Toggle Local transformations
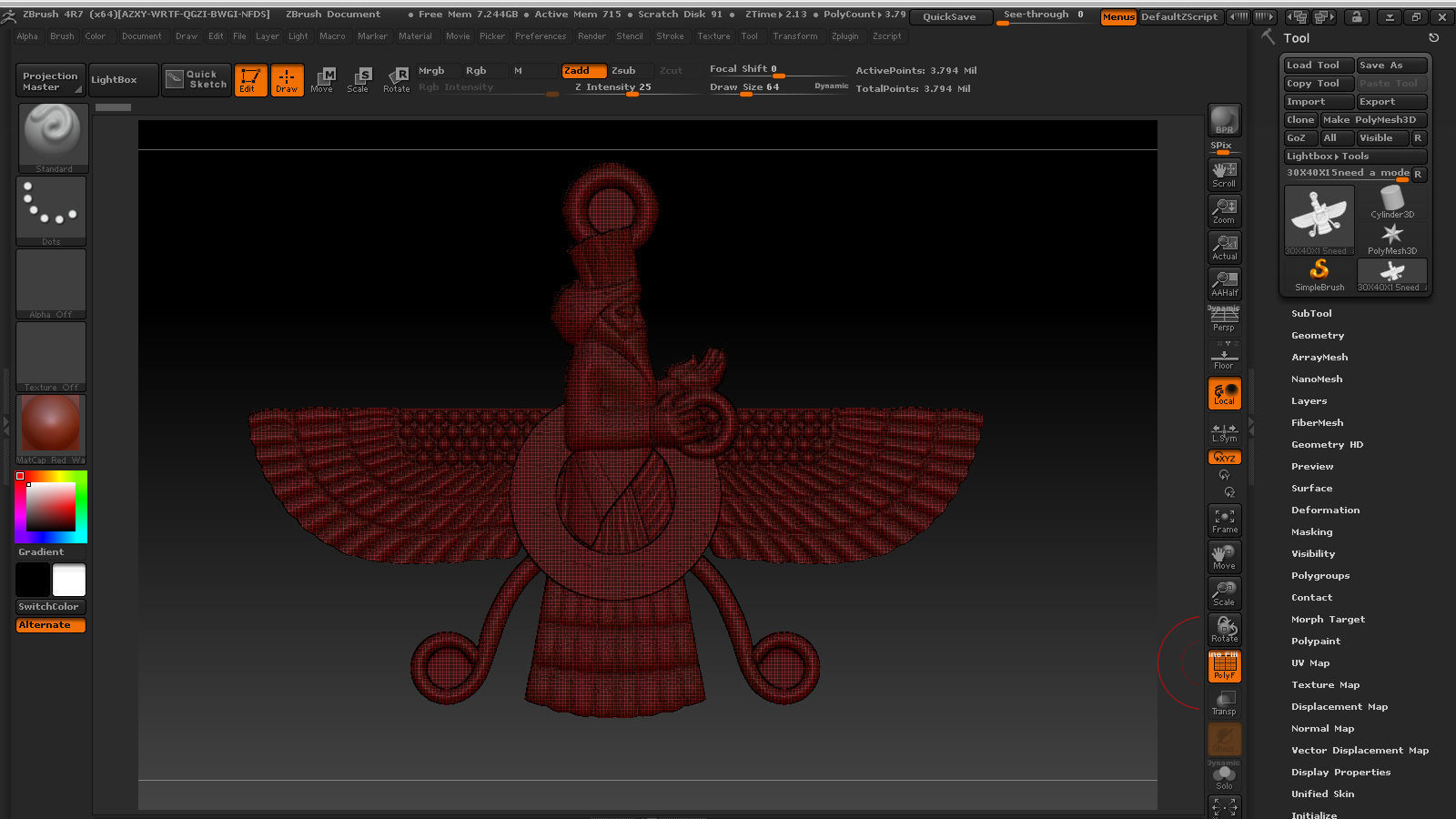This screenshot has height=819, width=1456. click(1224, 393)
